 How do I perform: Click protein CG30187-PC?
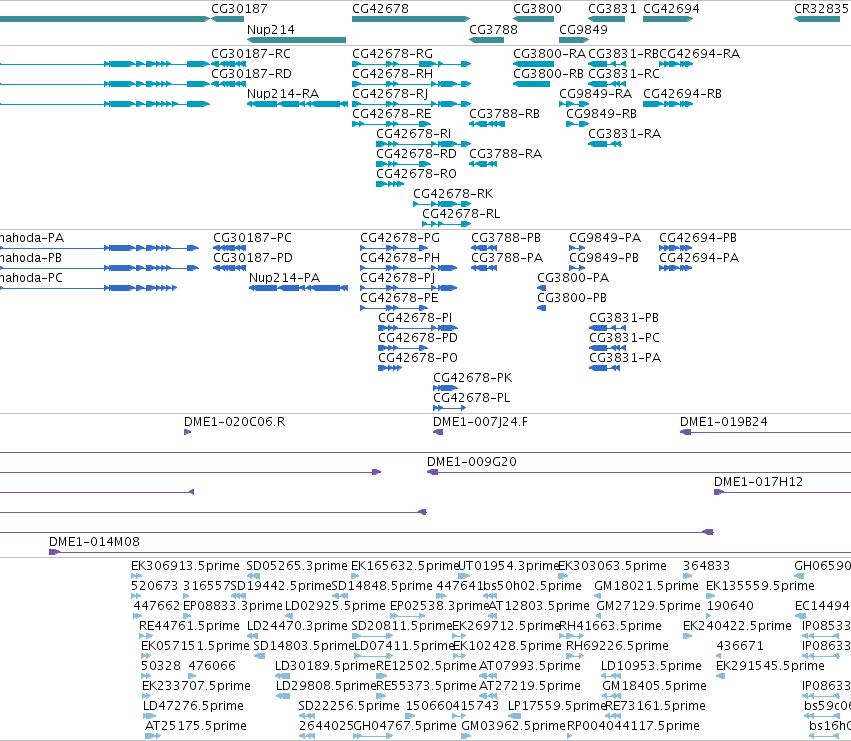pos(252,238)
